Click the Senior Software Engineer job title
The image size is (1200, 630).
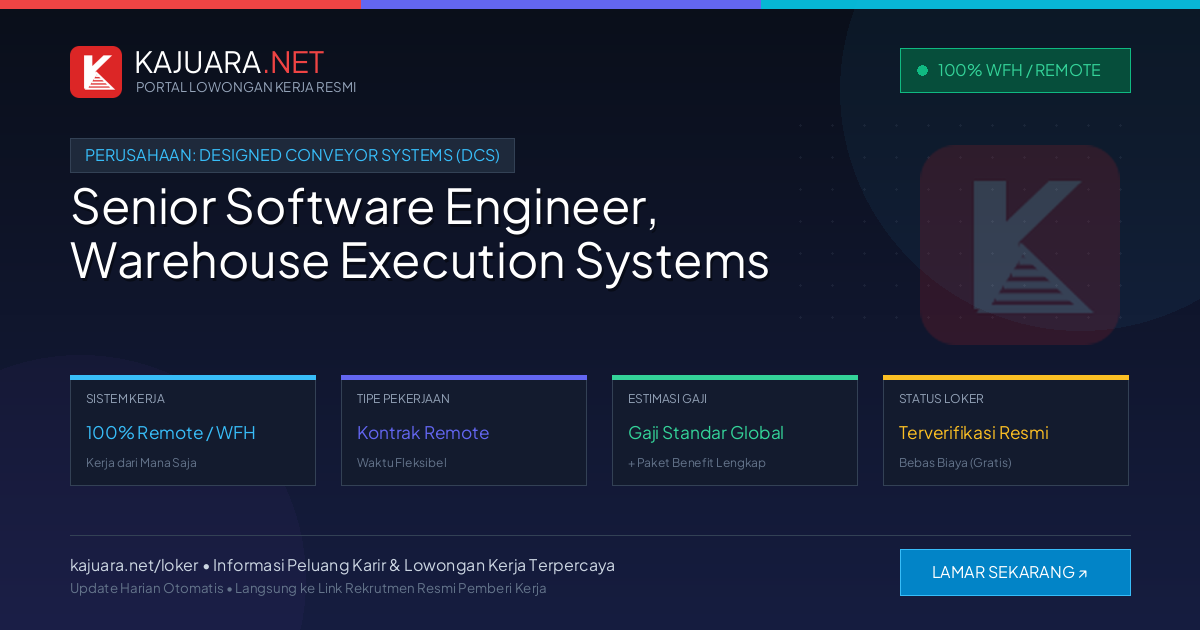[420, 233]
